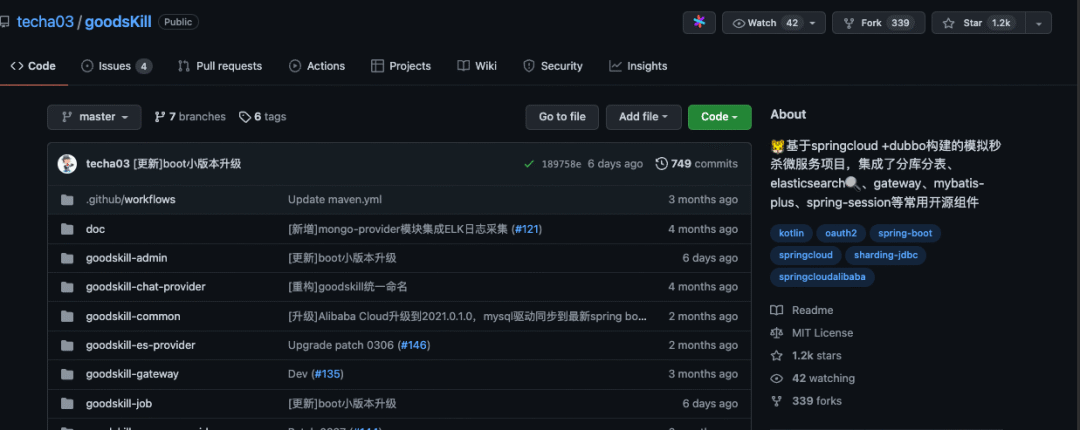
Task: Switch to the Issues tab
Action: [x=116, y=66]
